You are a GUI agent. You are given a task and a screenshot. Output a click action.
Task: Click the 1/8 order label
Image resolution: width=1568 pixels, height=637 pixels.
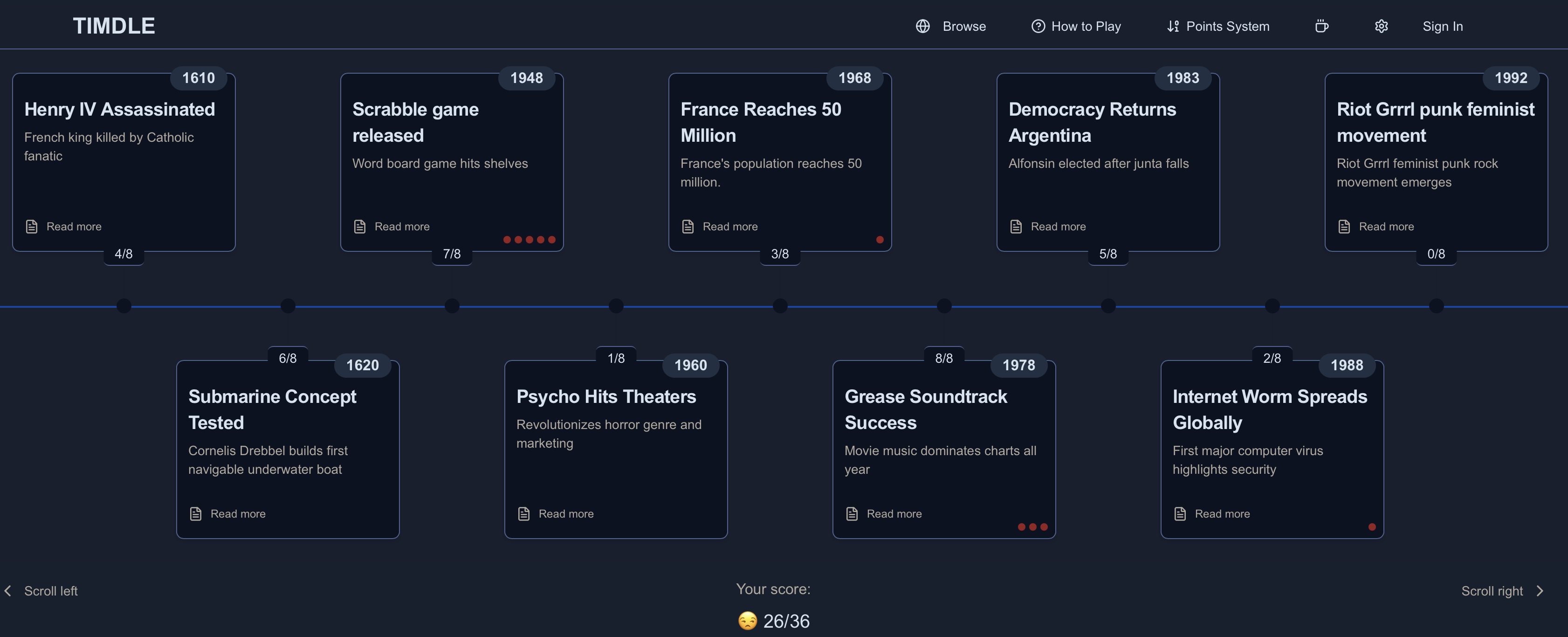pyautogui.click(x=616, y=358)
